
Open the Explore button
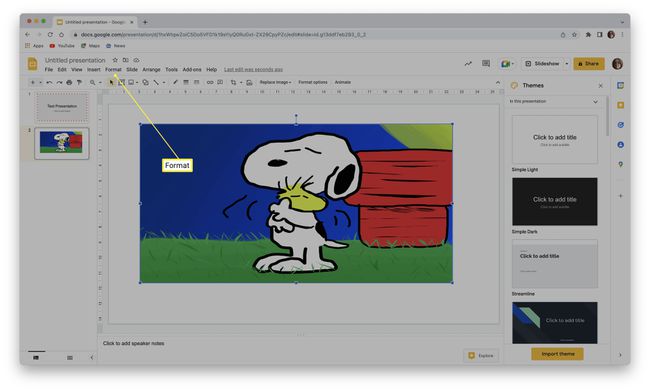click(x=481, y=356)
